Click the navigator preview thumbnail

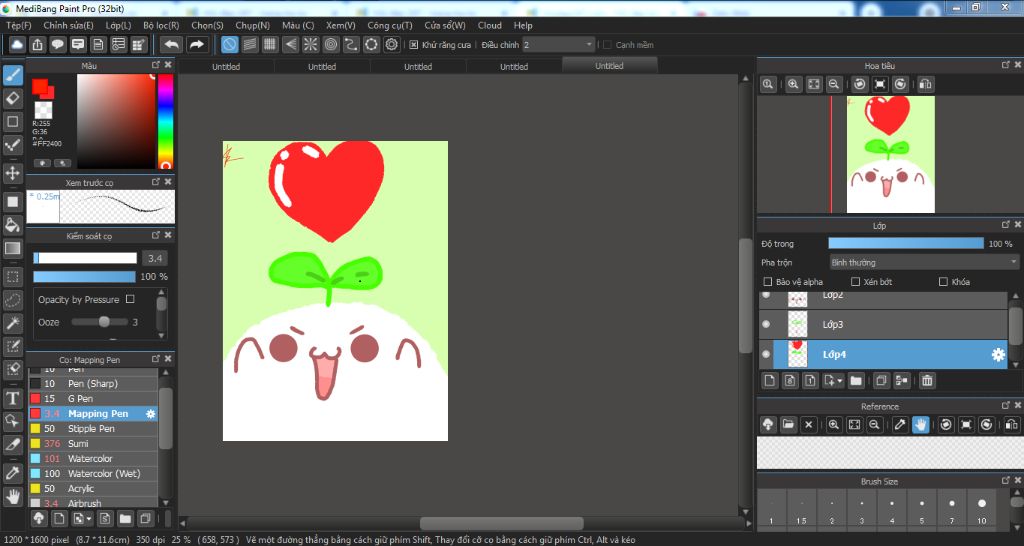[x=890, y=154]
